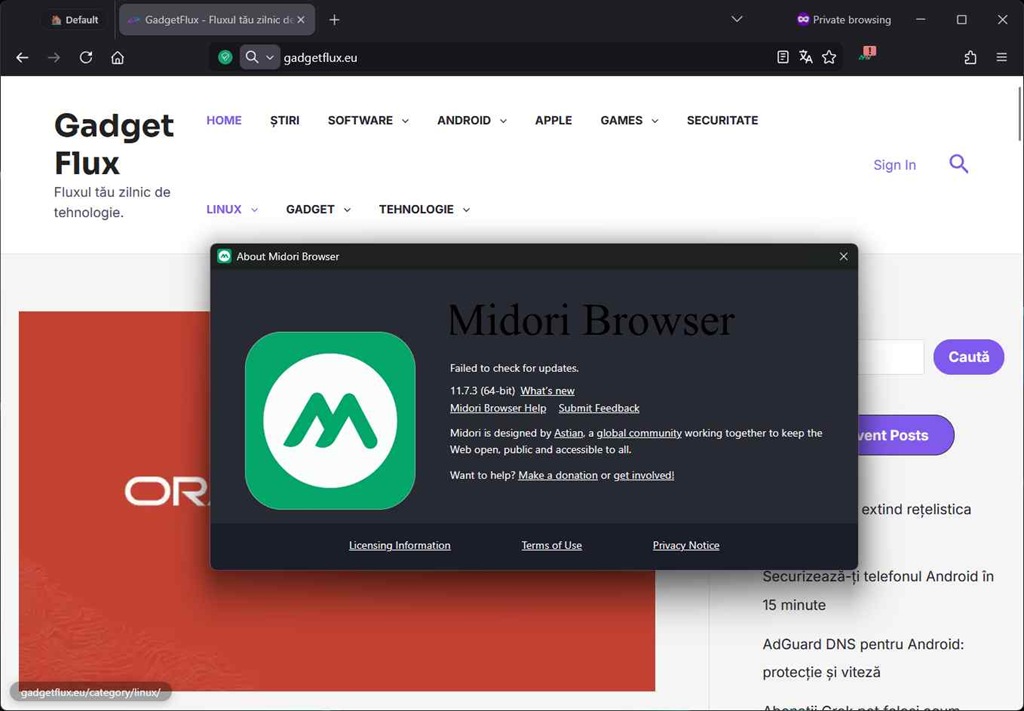Go back with the back arrow
Viewport: 1024px width, 711px height.
tap(22, 57)
